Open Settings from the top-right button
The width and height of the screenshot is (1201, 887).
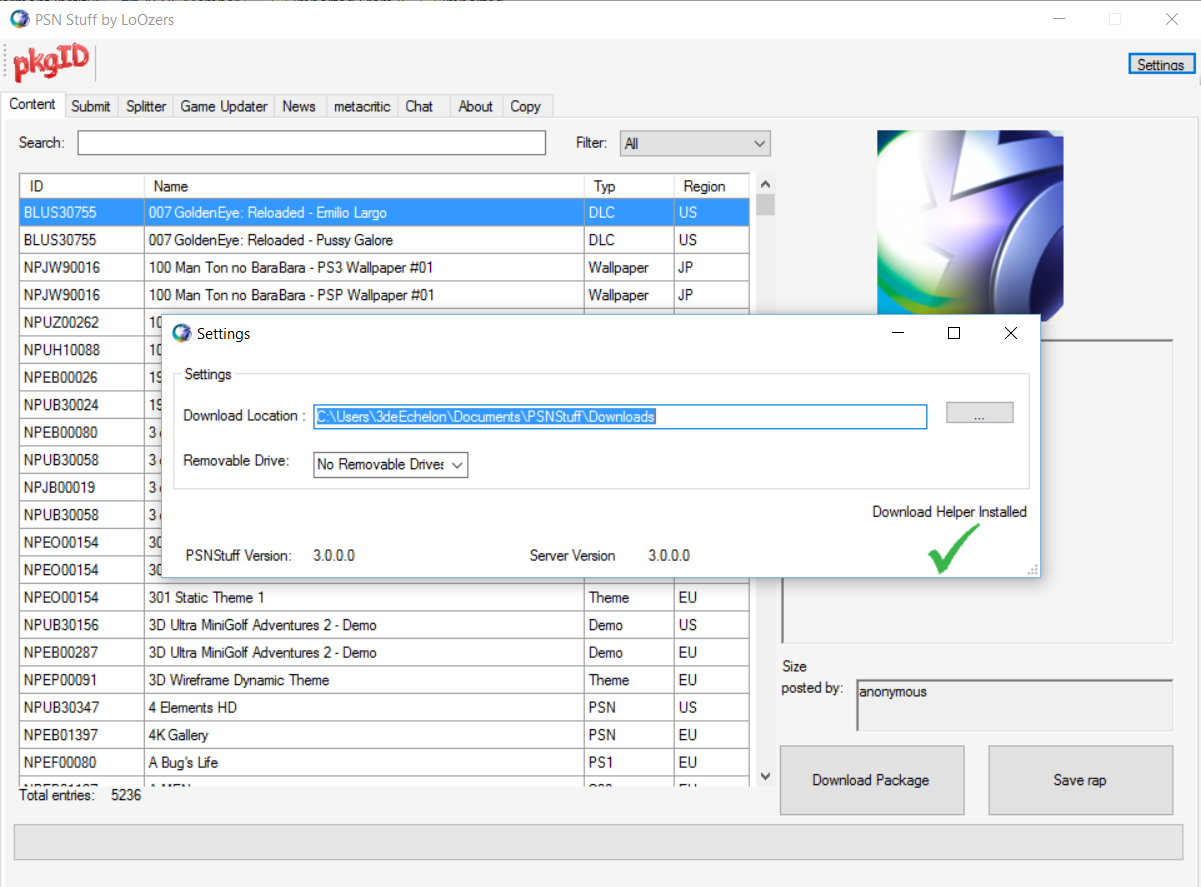tap(1160, 64)
